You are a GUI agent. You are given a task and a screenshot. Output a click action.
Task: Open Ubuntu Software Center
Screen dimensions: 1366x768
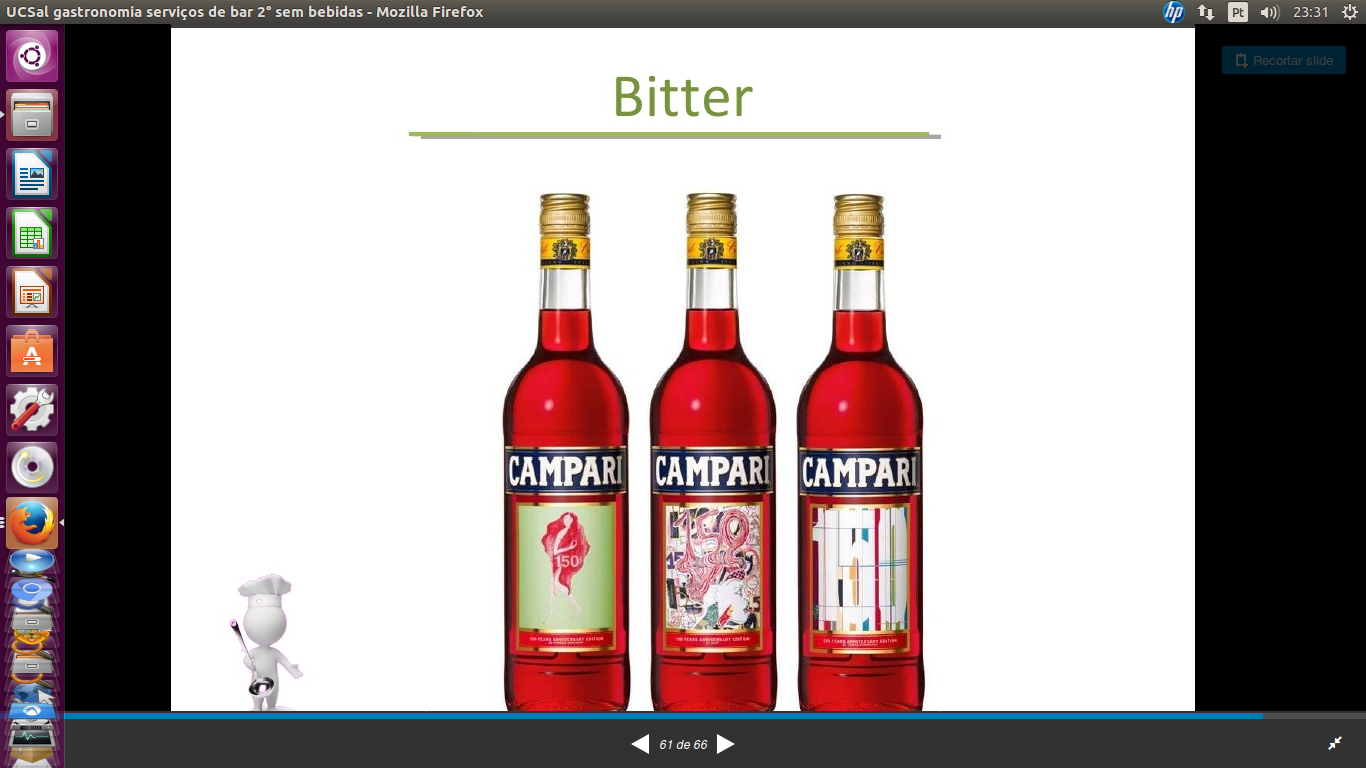[32, 351]
